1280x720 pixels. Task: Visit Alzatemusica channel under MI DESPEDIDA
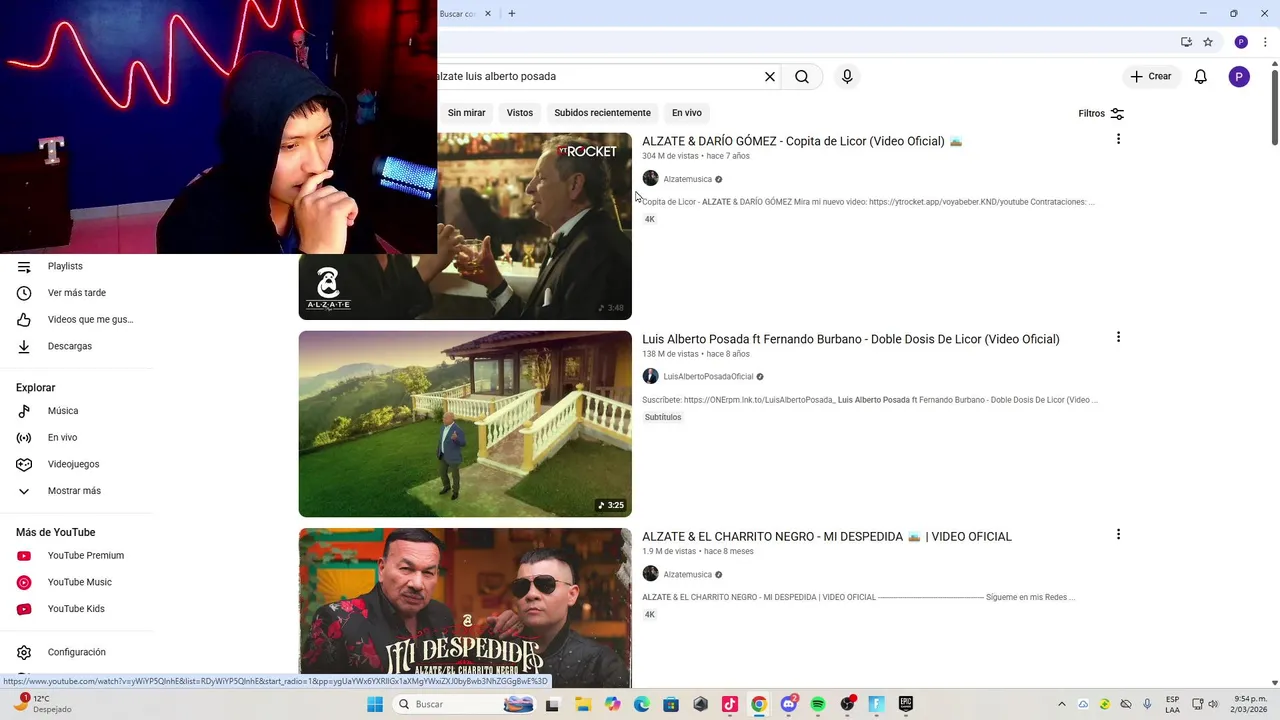tap(687, 575)
